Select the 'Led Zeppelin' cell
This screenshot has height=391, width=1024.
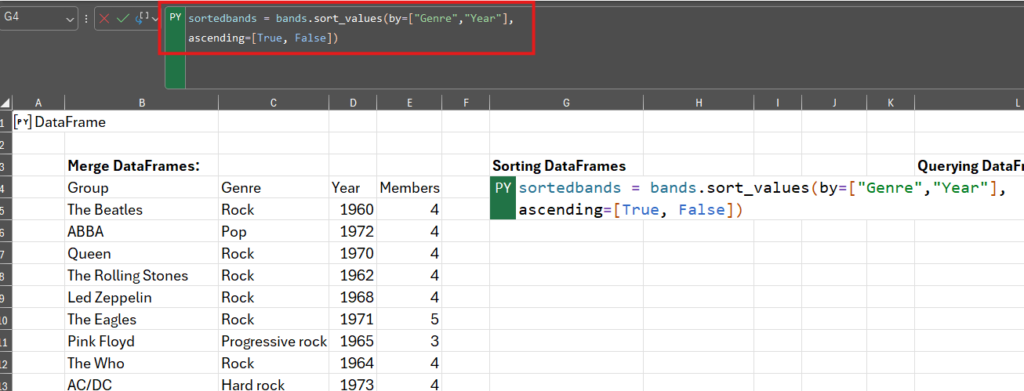coord(142,298)
